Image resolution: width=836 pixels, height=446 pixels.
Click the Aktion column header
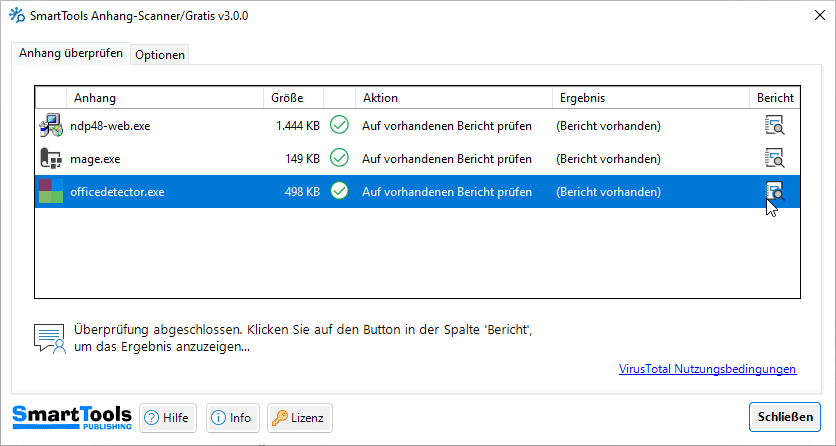[x=381, y=98]
